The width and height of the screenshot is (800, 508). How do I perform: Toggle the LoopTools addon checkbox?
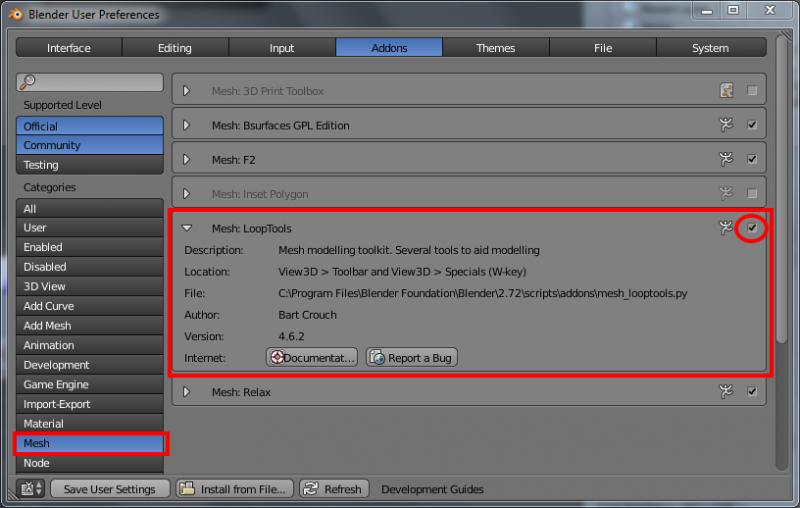[752, 227]
